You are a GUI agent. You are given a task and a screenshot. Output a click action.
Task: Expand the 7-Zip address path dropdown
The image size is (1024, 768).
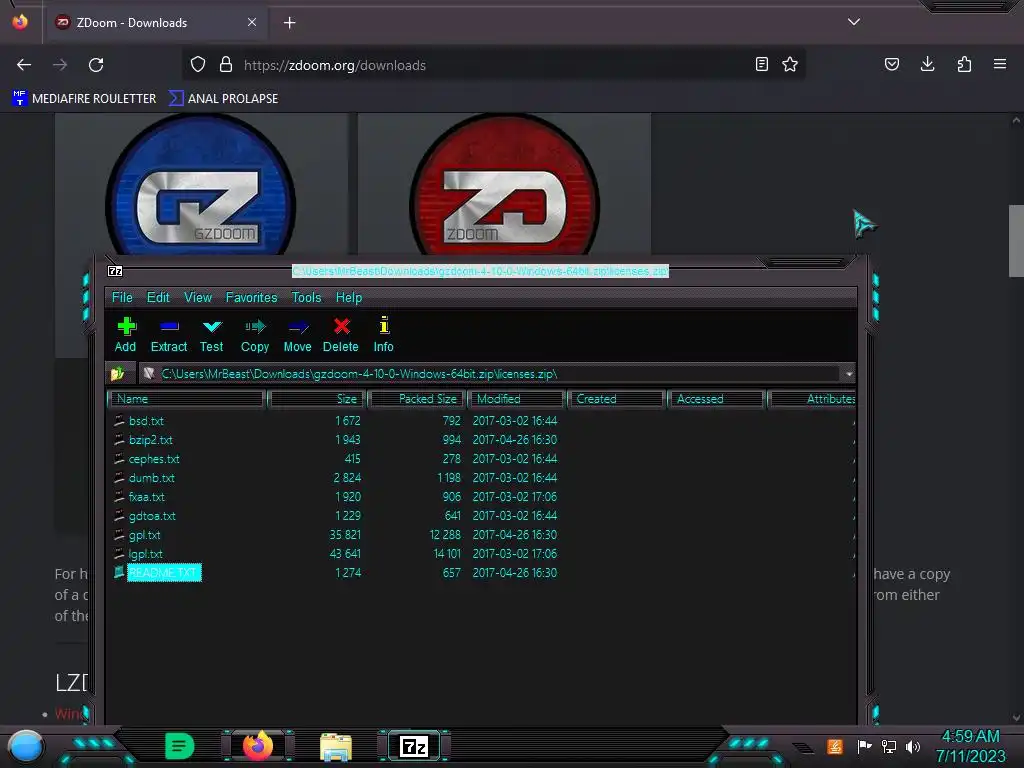coord(848,374)
